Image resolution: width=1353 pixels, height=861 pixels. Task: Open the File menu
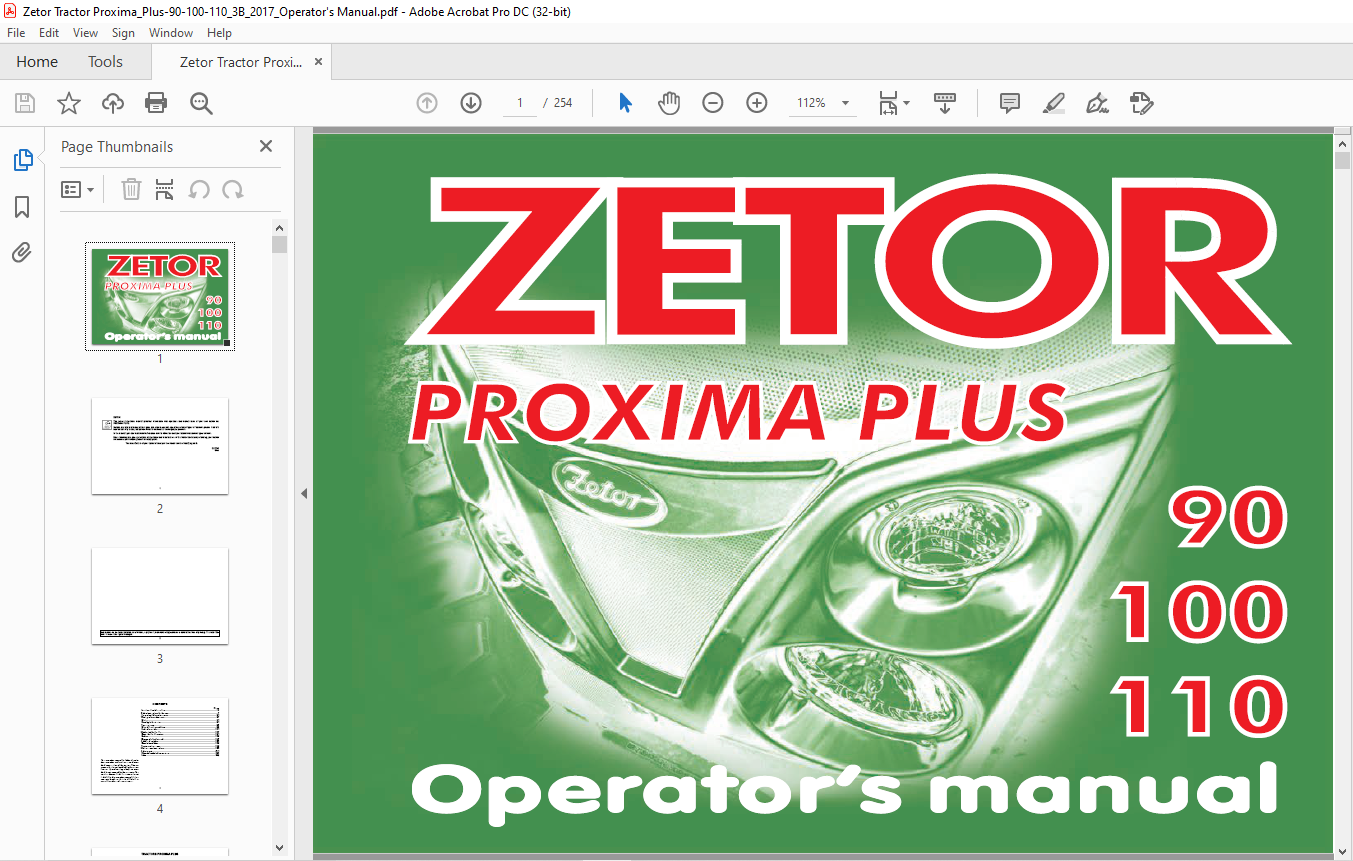click(x=16, y=33)
